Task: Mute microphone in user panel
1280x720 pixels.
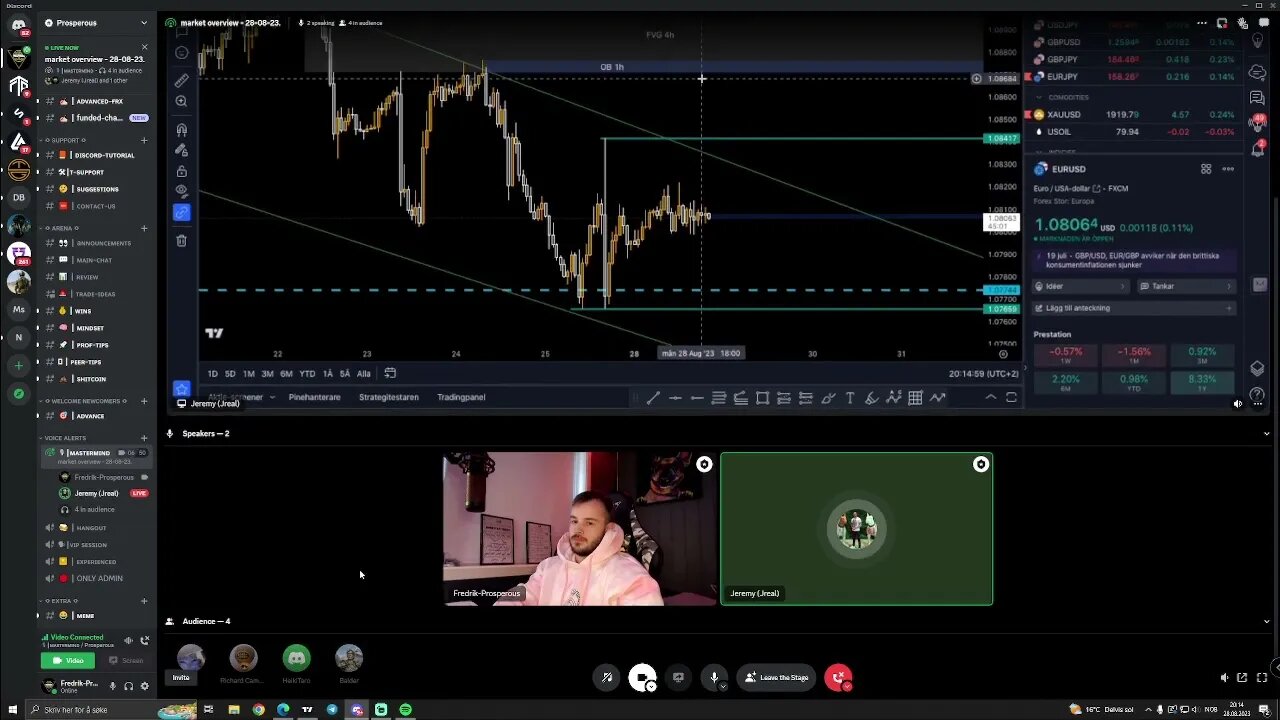Action: pos(112,686)
